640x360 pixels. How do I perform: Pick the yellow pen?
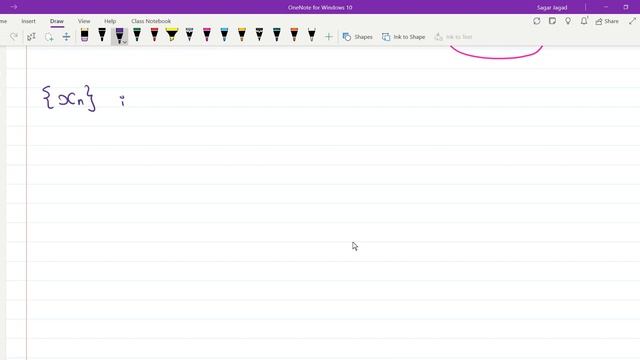[x=242, y=35]
